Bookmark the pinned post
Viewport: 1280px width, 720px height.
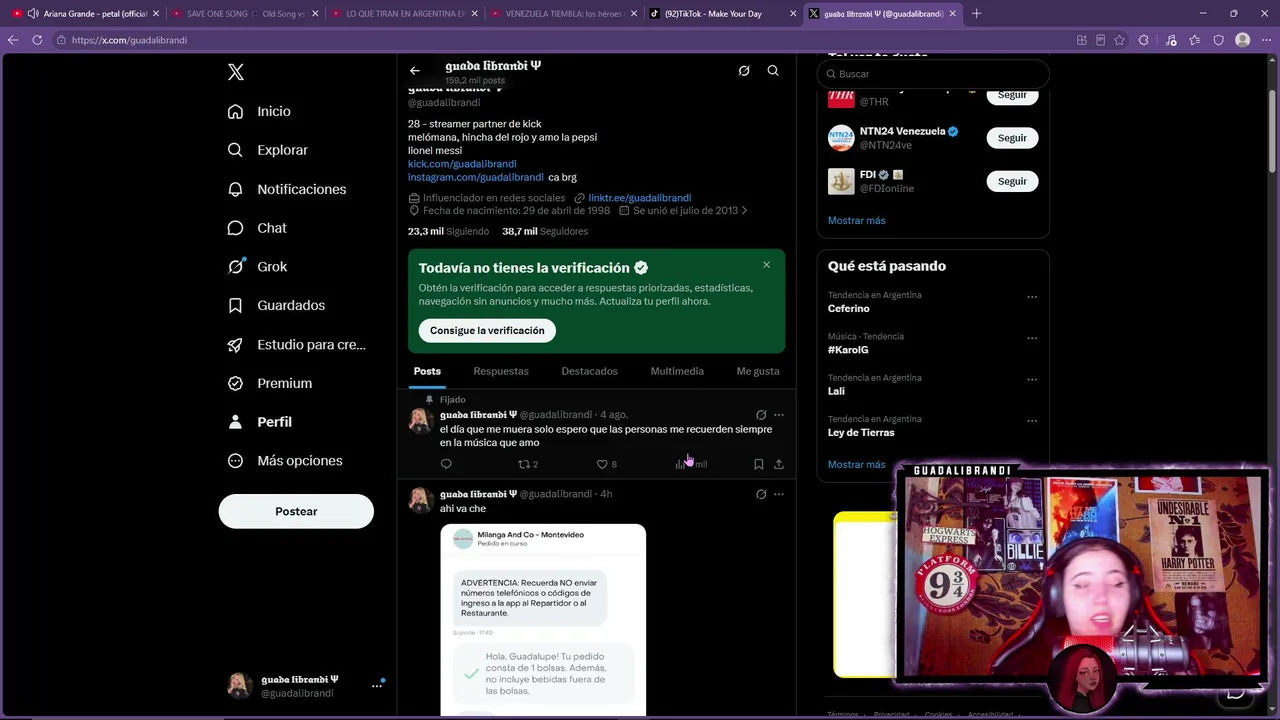click(759, 464)
